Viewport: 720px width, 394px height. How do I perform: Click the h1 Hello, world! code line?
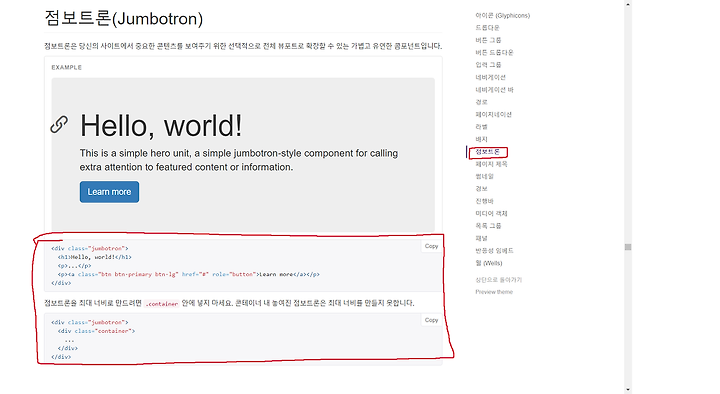coord(95,257)
